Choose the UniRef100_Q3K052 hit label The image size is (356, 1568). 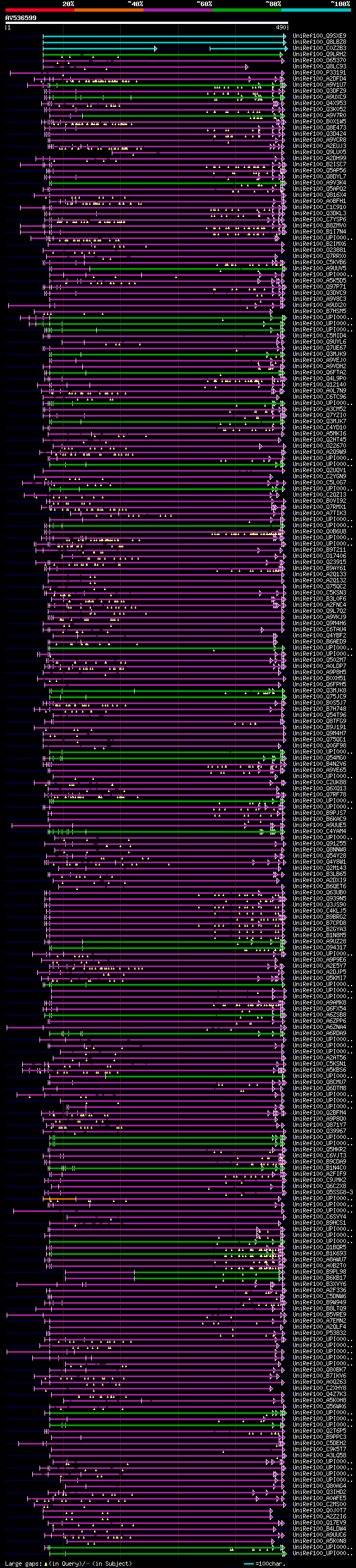click(x=319, y=109)
